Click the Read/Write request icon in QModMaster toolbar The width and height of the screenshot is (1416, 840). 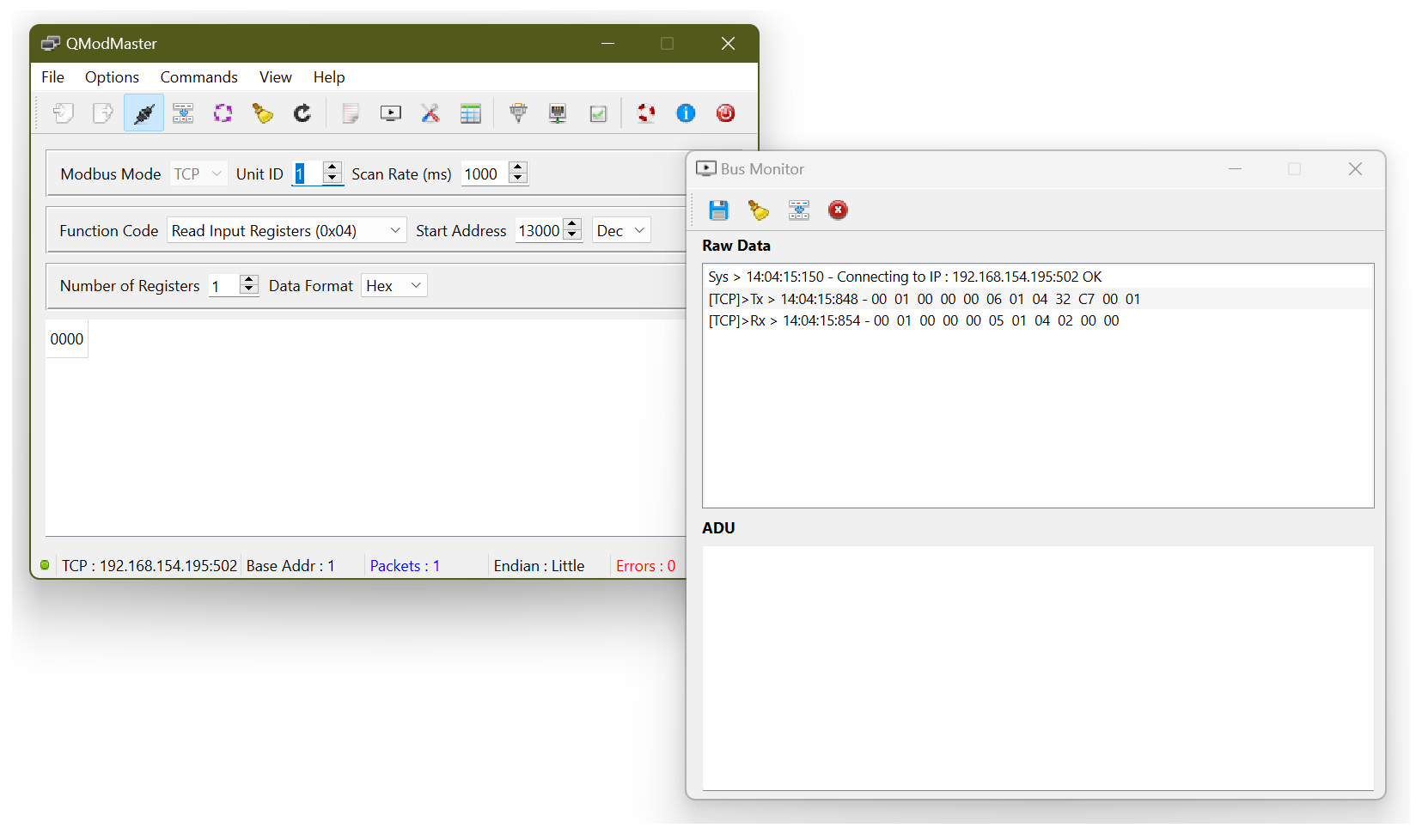click(183, 113)
